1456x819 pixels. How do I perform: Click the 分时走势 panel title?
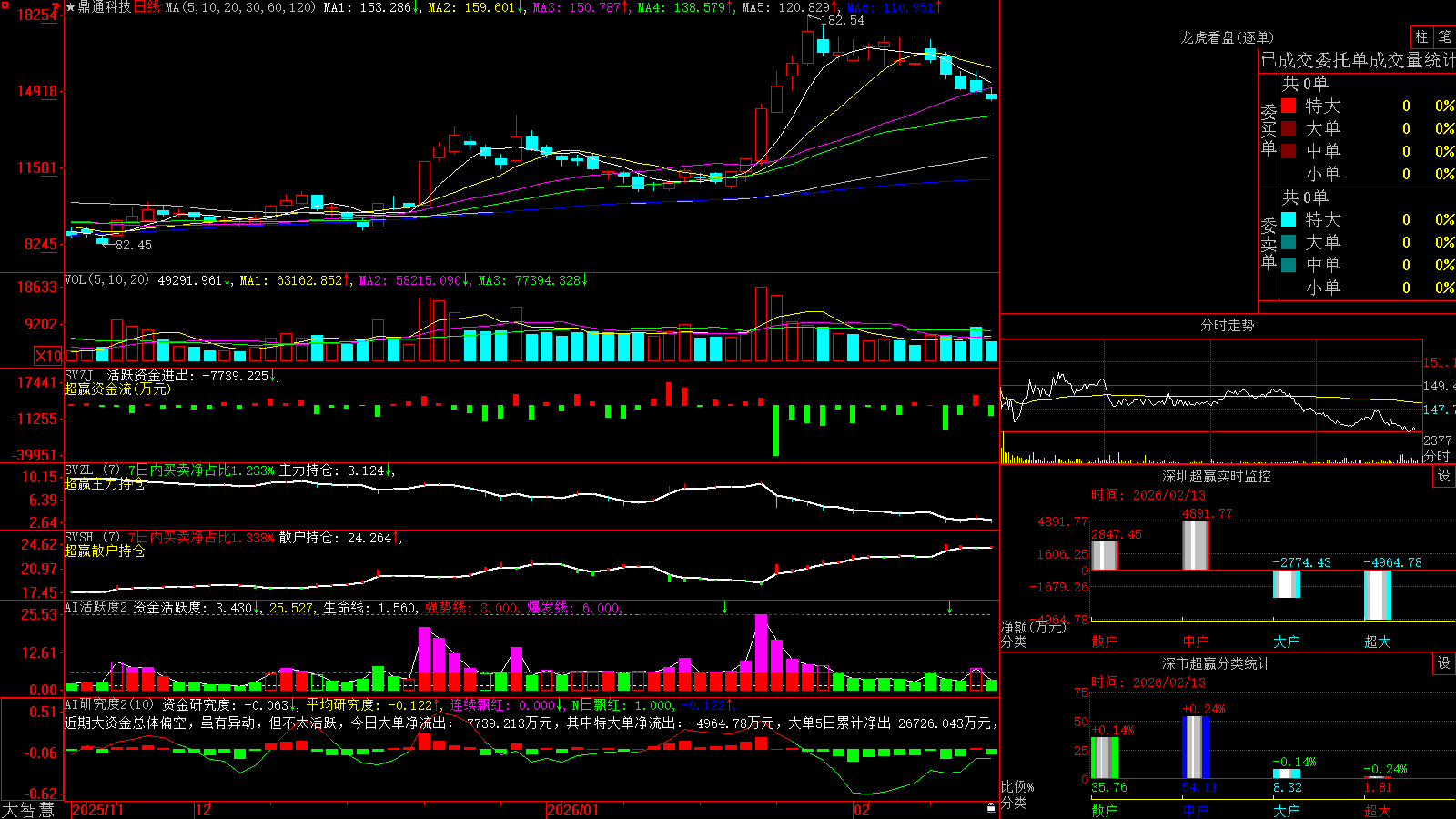click(1227, 325)
